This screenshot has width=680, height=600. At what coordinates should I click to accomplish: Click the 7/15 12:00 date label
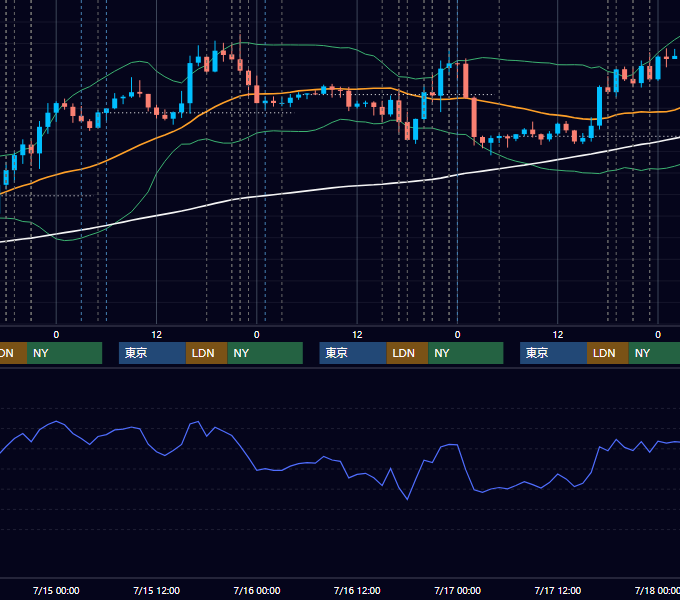coord(157,590)
